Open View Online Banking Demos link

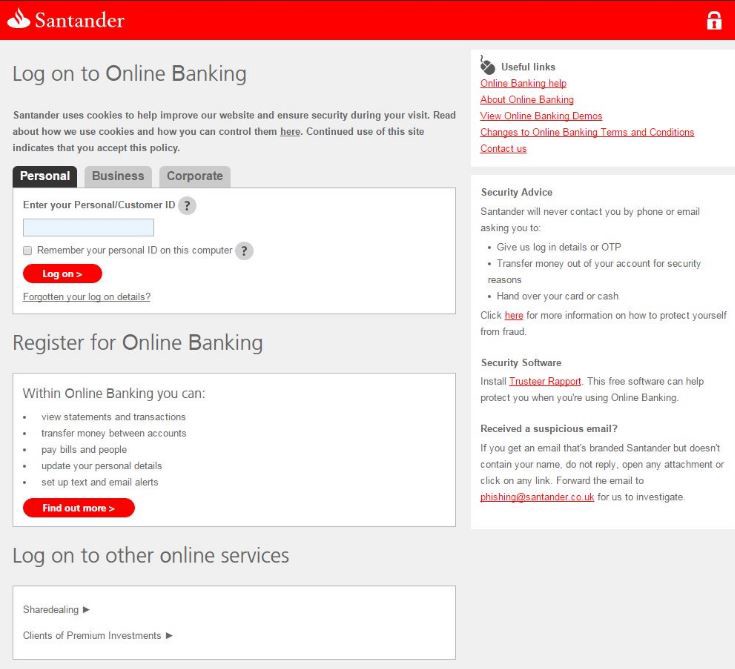point(541,116)
